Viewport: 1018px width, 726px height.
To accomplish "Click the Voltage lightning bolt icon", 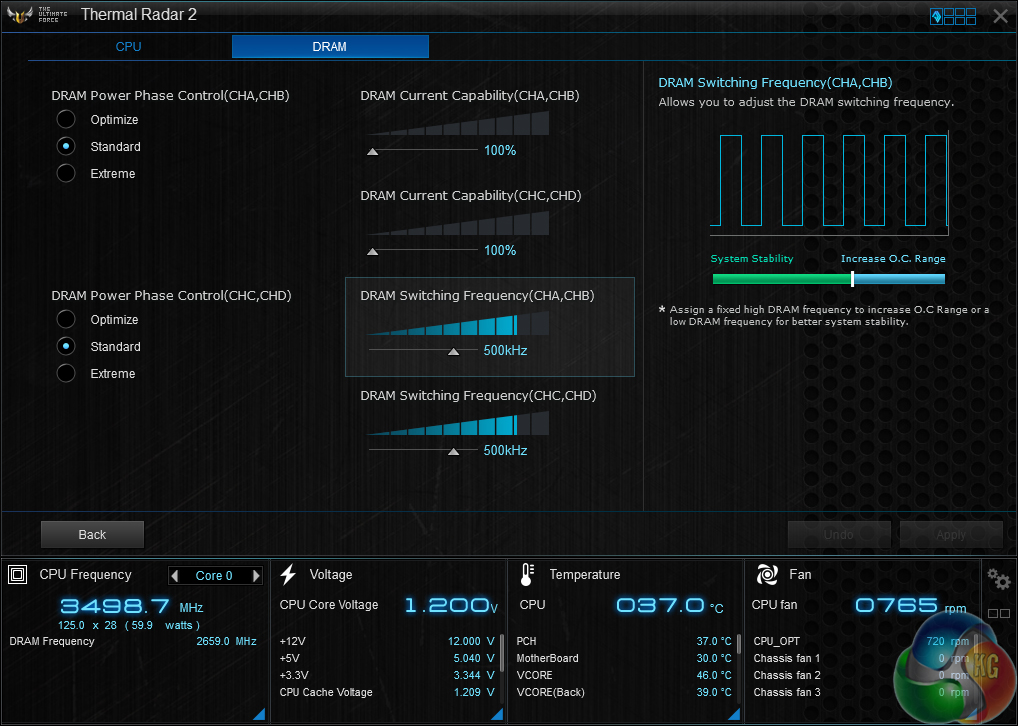I will tap(288, 575).
